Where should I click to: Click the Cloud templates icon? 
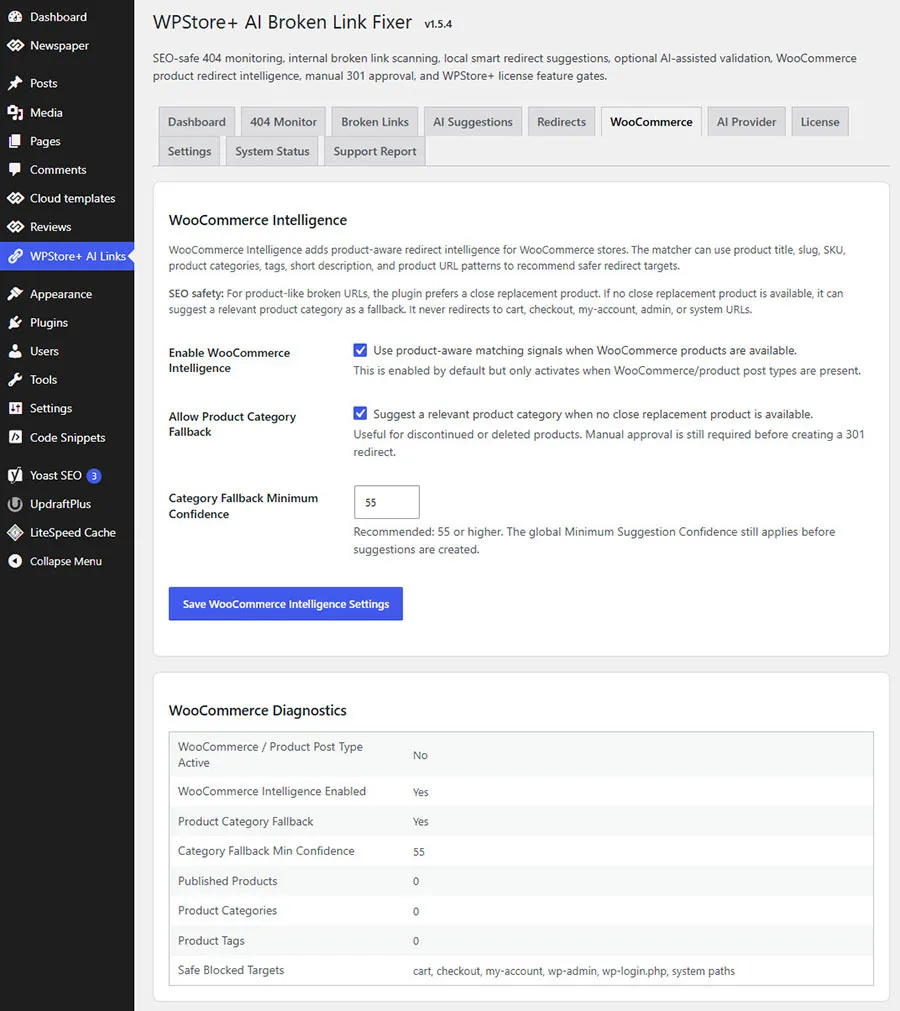[x=15, y=198]
